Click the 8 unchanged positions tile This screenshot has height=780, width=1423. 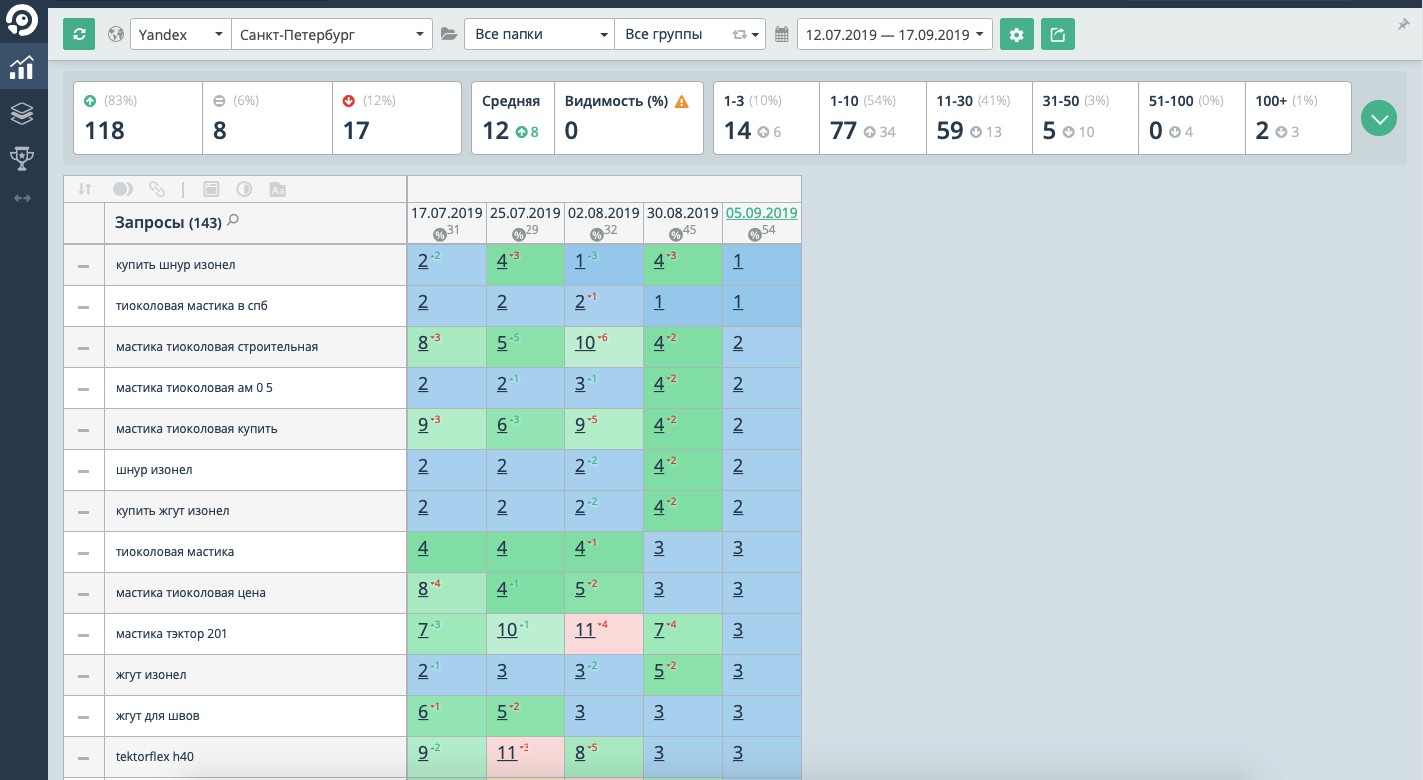[267, 118]
